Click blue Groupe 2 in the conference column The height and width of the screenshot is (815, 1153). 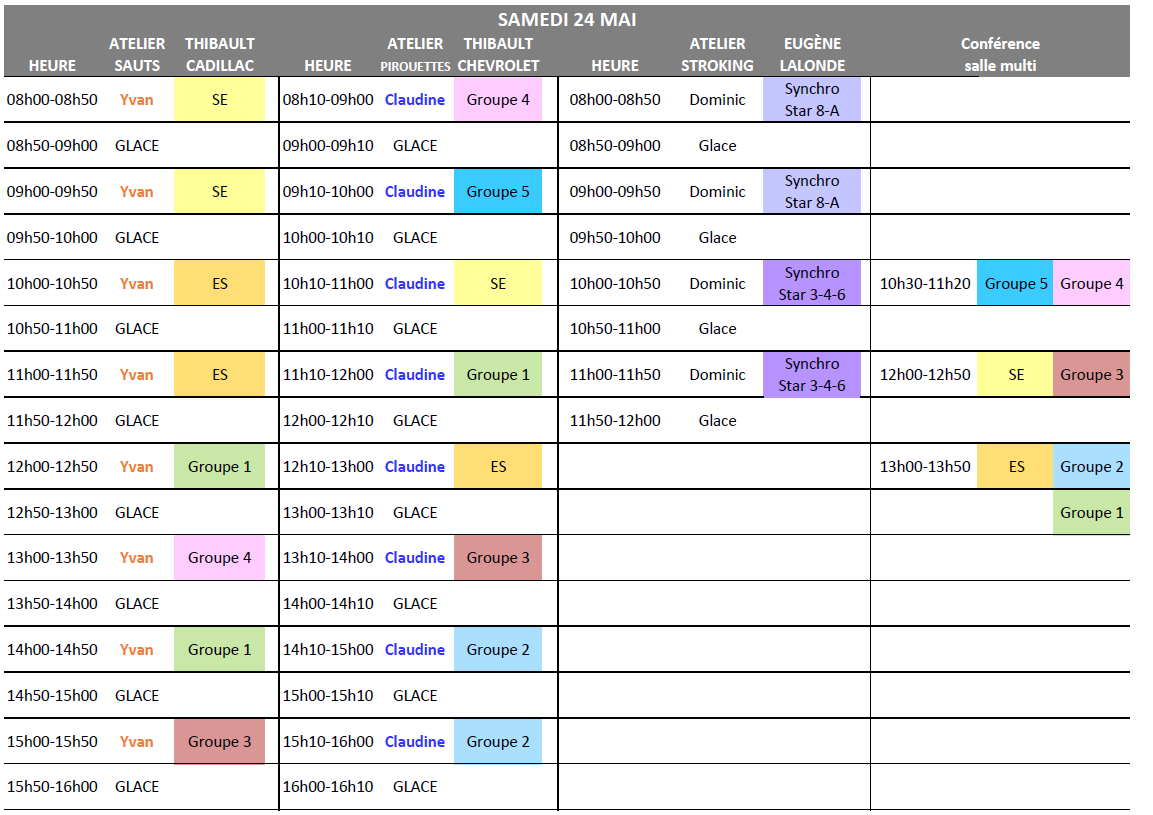click(x=1091, y=467)
